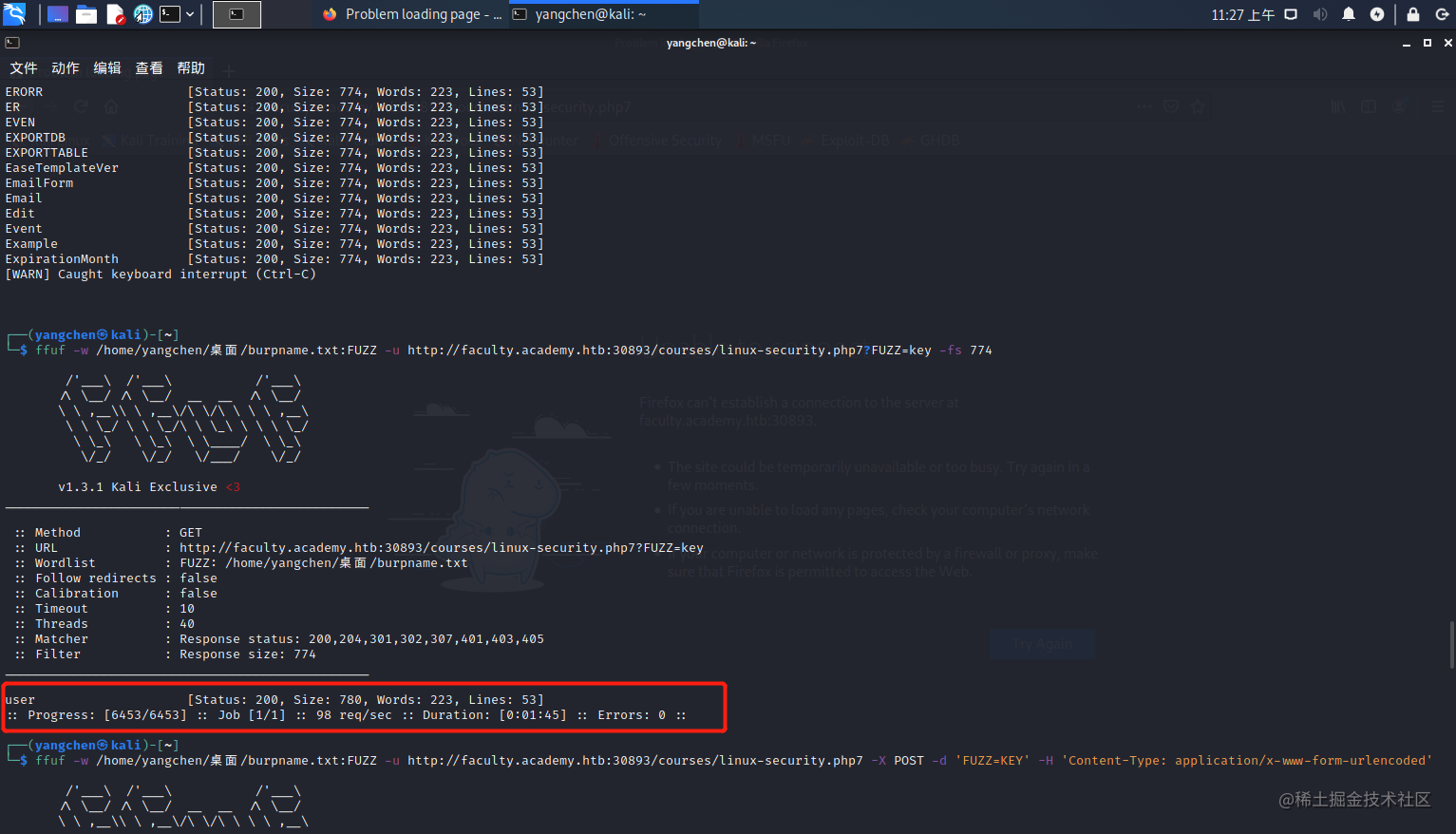Open the 文件 menu in the terminal

click(23, 67)
